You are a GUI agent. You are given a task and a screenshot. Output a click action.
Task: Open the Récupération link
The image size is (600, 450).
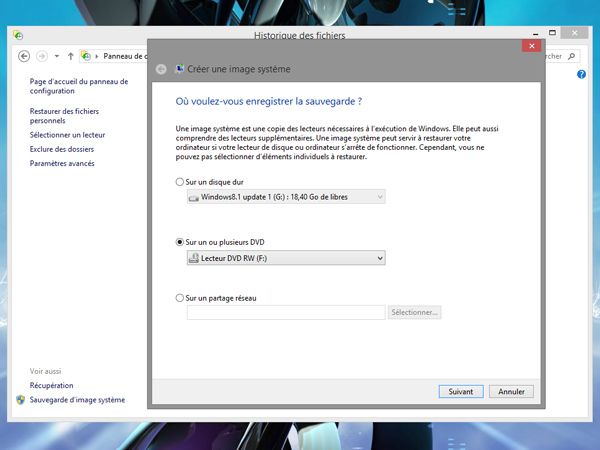[x=51, y=385]
